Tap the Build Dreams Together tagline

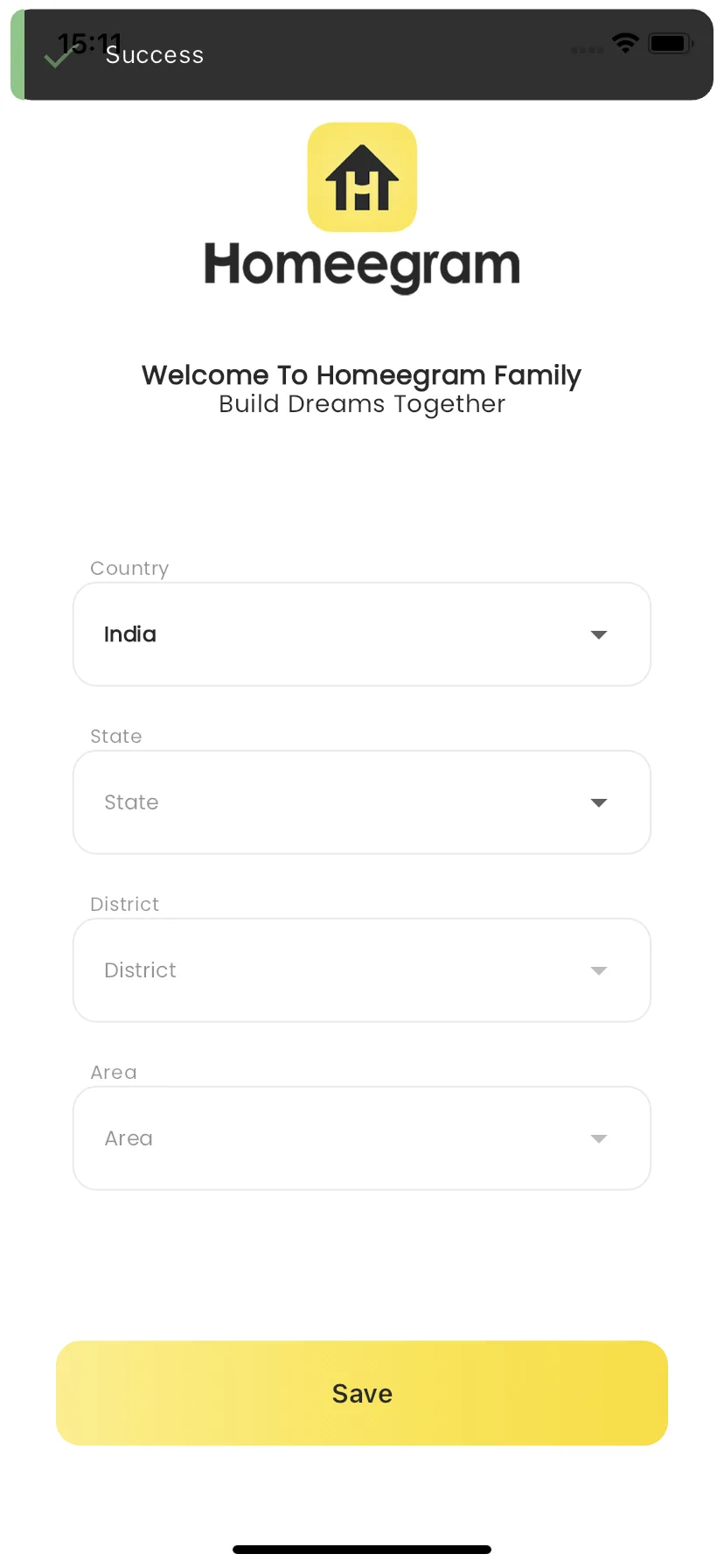tap(362, 404)
